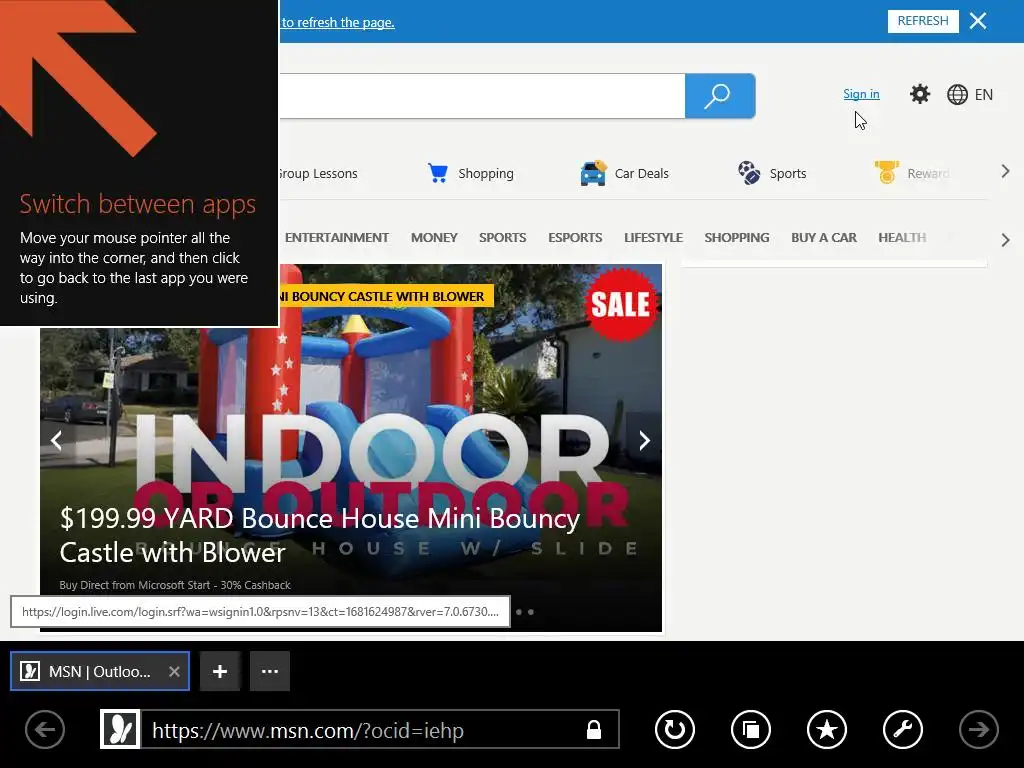Open the Car Deals shortcut label
This screenshot has width=1024, height=768.
coord(641,174)
